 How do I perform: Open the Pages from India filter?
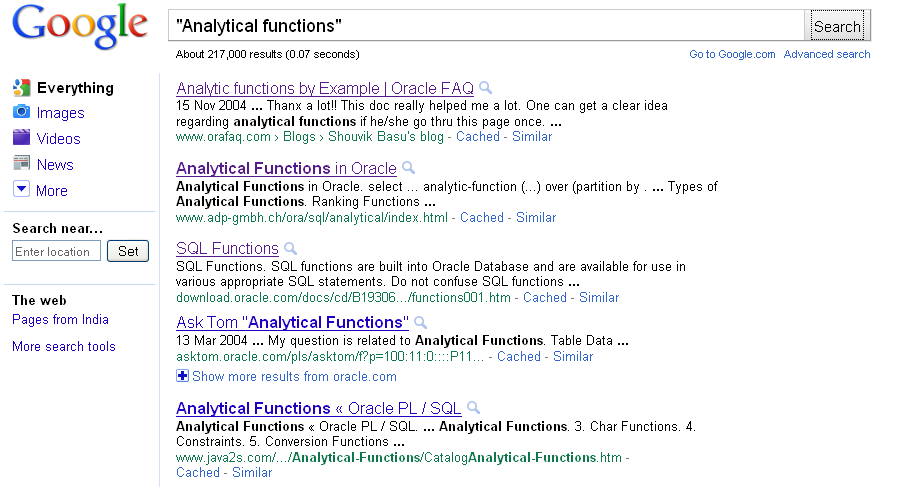[60, 320]
